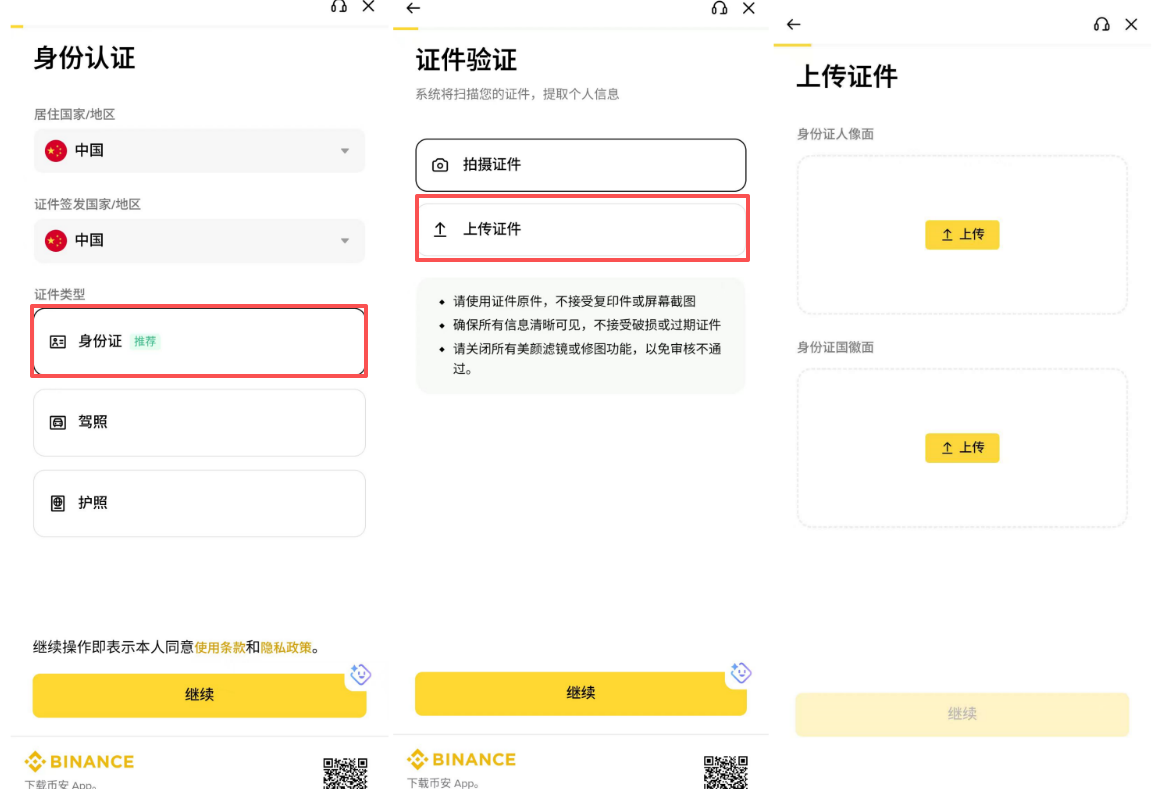Select 身份证 document type option
This screenshot has height=789, width=1162.
tap(199, 342)
